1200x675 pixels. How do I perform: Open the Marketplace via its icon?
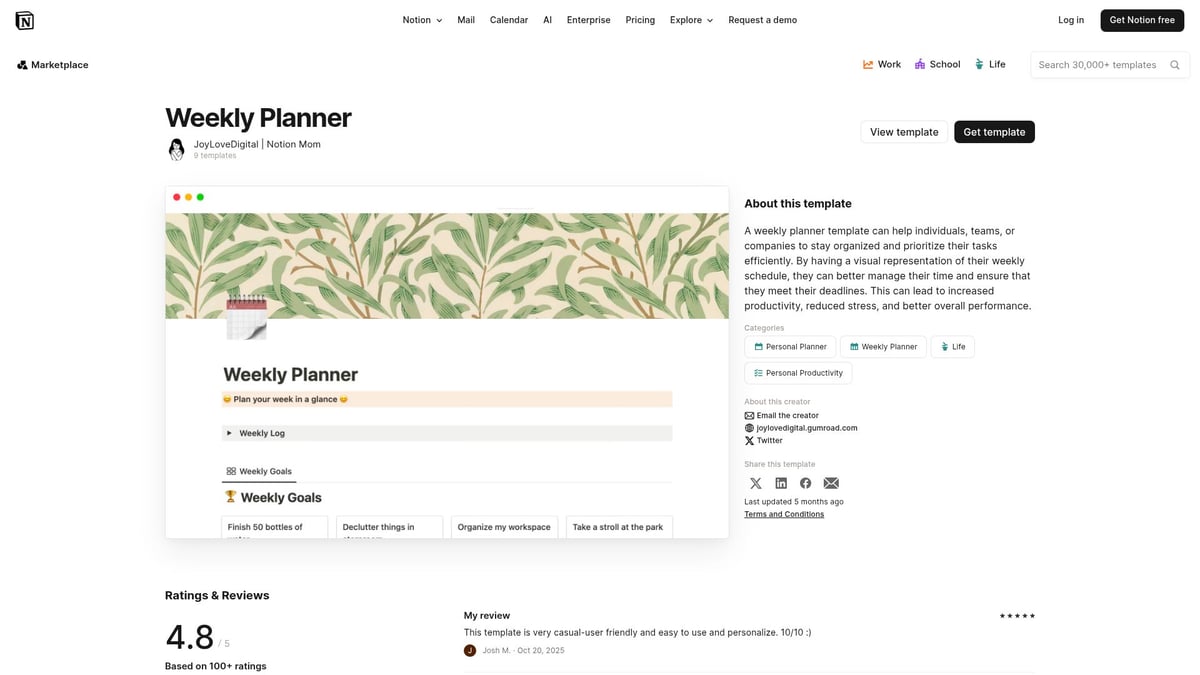21,64
